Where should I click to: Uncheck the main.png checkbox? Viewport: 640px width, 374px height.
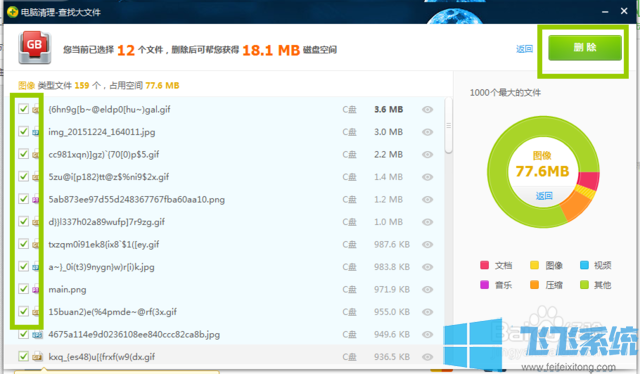click(23, 289)
